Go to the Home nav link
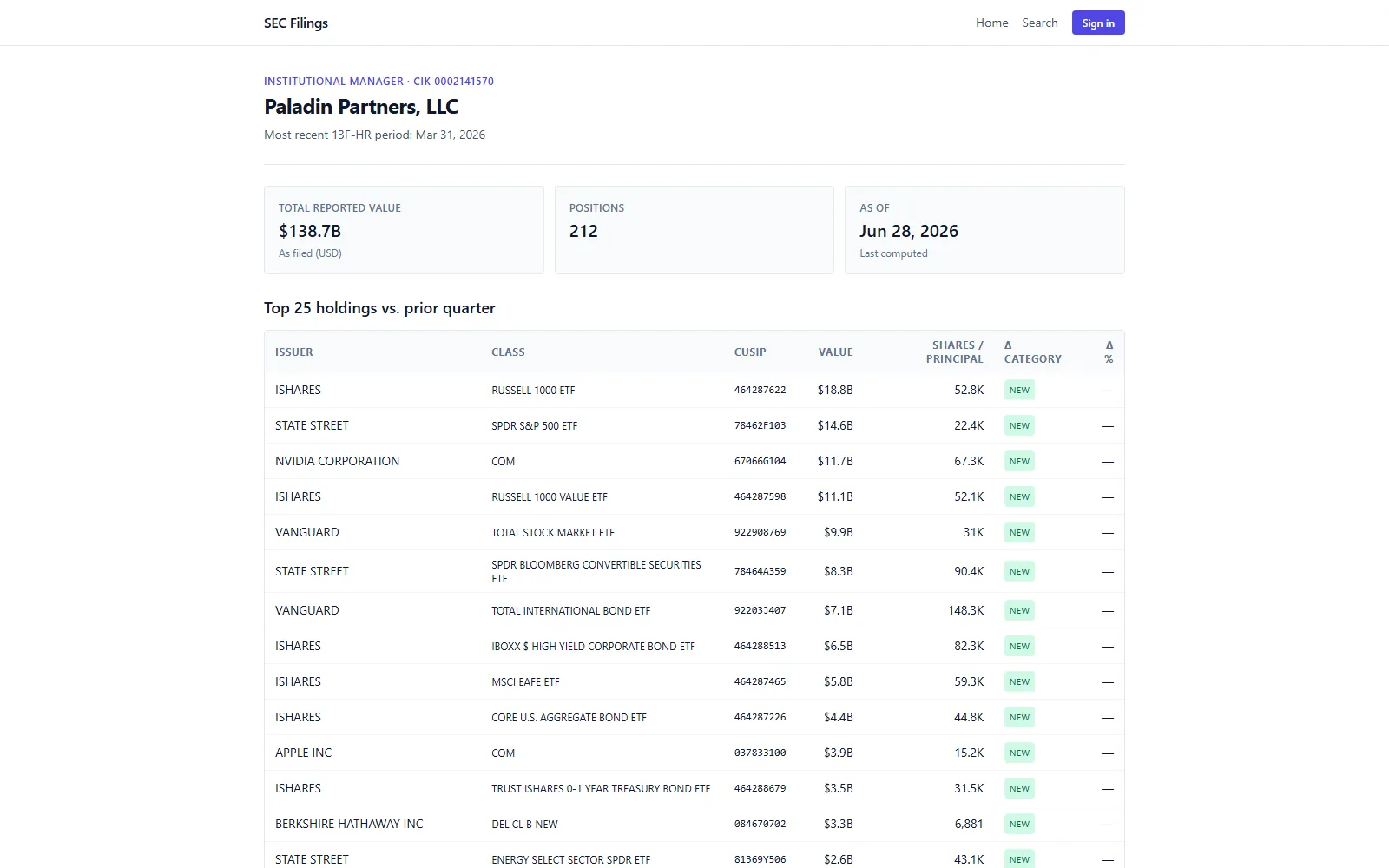This screenshot has height=868, width=1389. coord(991,23)
